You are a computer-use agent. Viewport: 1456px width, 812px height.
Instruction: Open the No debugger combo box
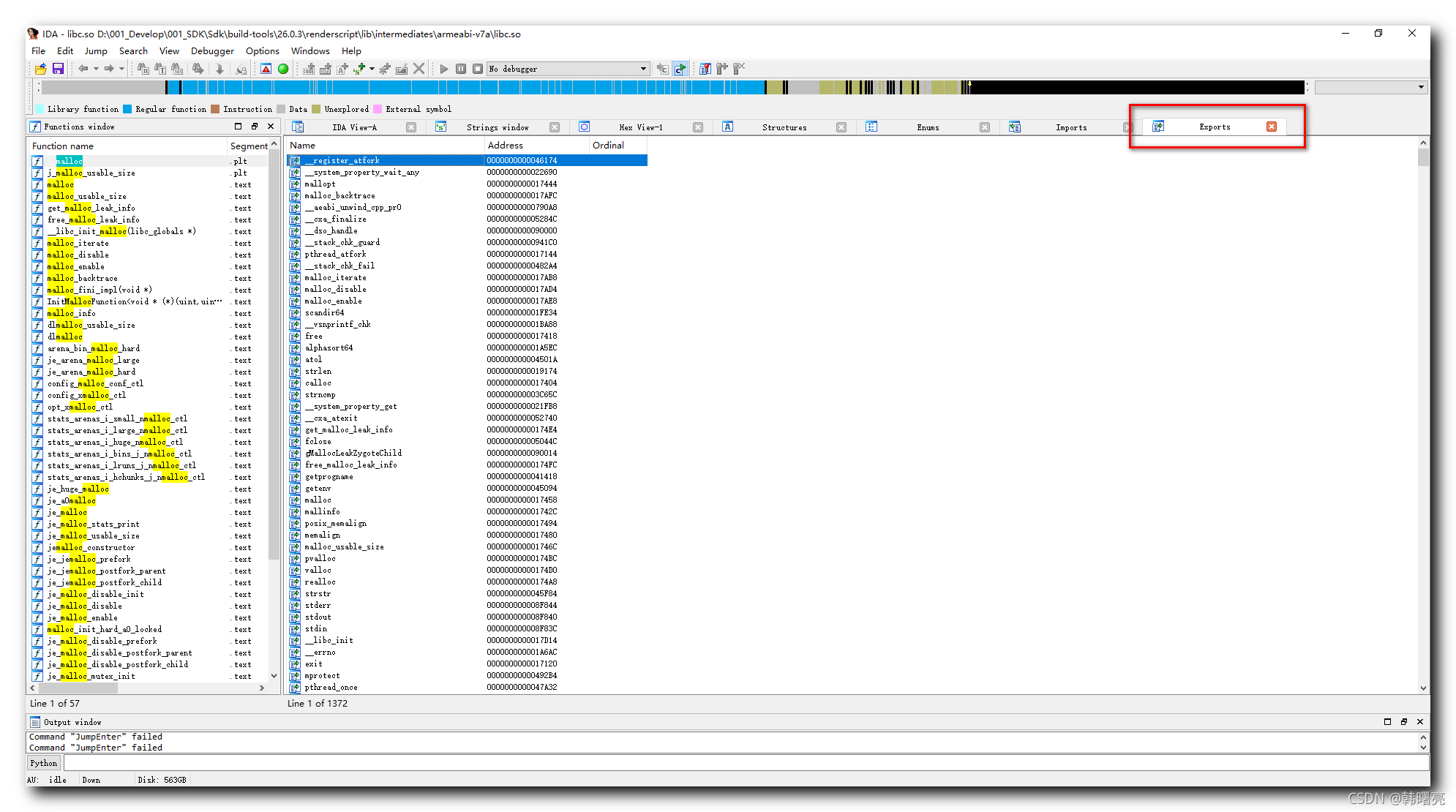point(568,69)
